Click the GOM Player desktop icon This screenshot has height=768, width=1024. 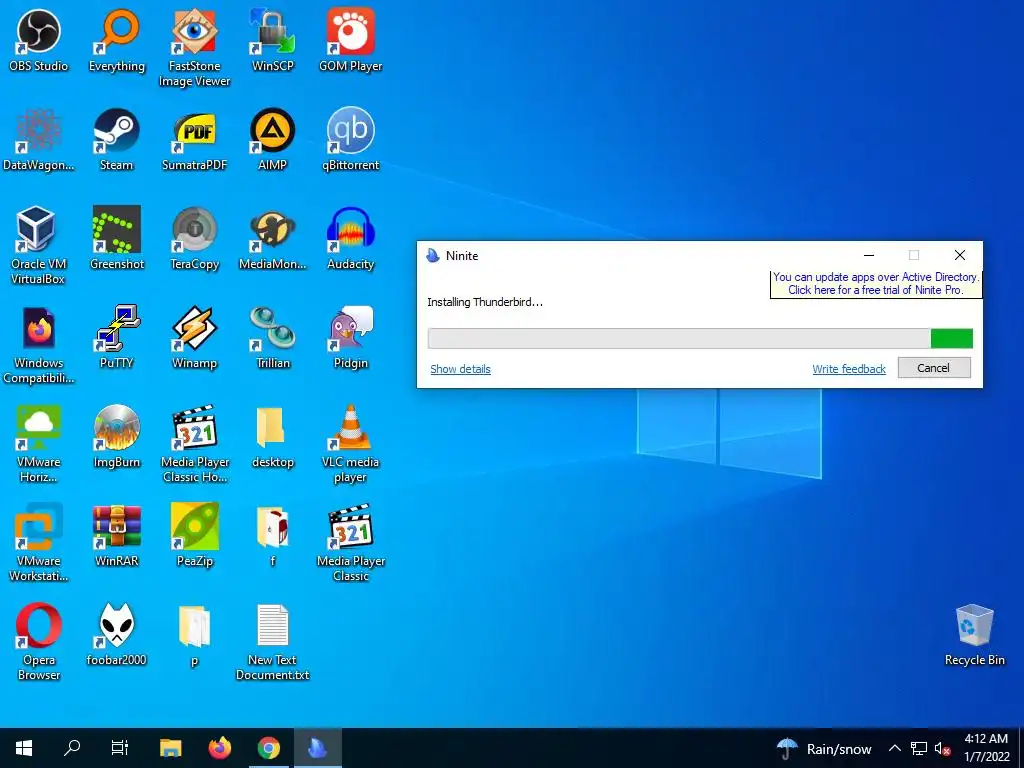coord(351,40)
